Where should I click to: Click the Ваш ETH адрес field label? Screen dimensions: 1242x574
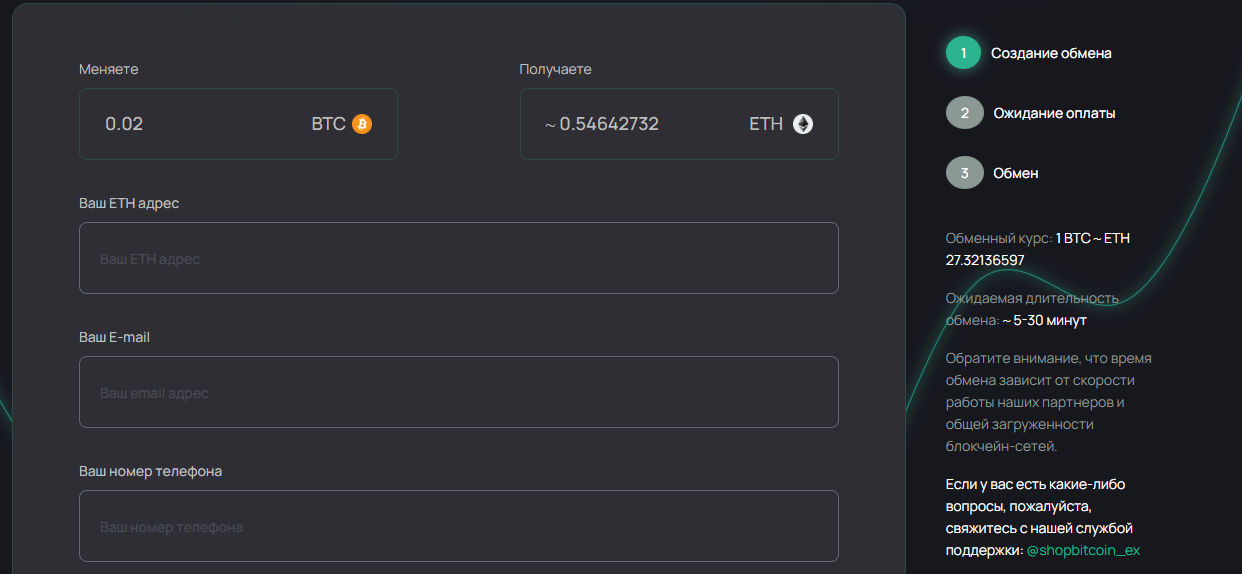pos(129,203)
